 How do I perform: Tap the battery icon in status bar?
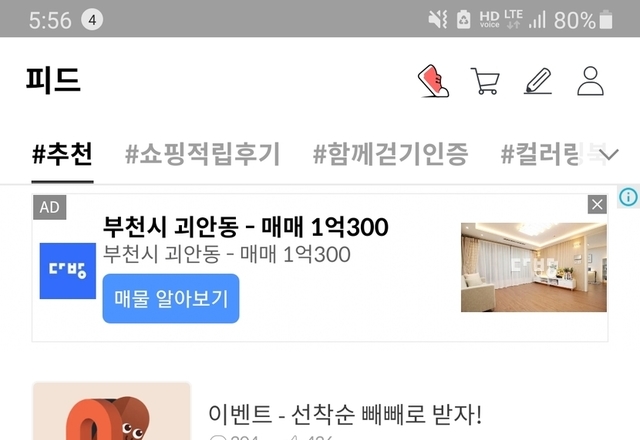pos(606,20)
